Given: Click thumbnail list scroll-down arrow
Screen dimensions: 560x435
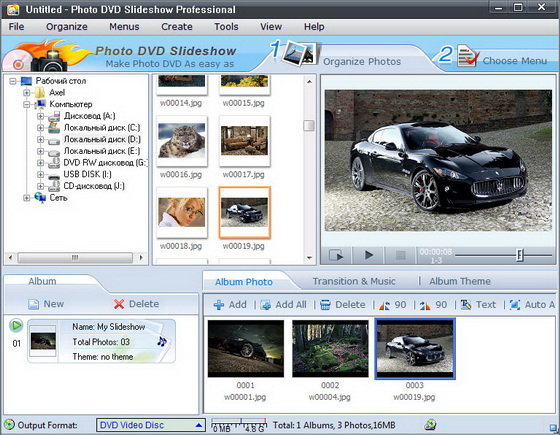Looking at the screenshot, I should [x=309, y=258].
